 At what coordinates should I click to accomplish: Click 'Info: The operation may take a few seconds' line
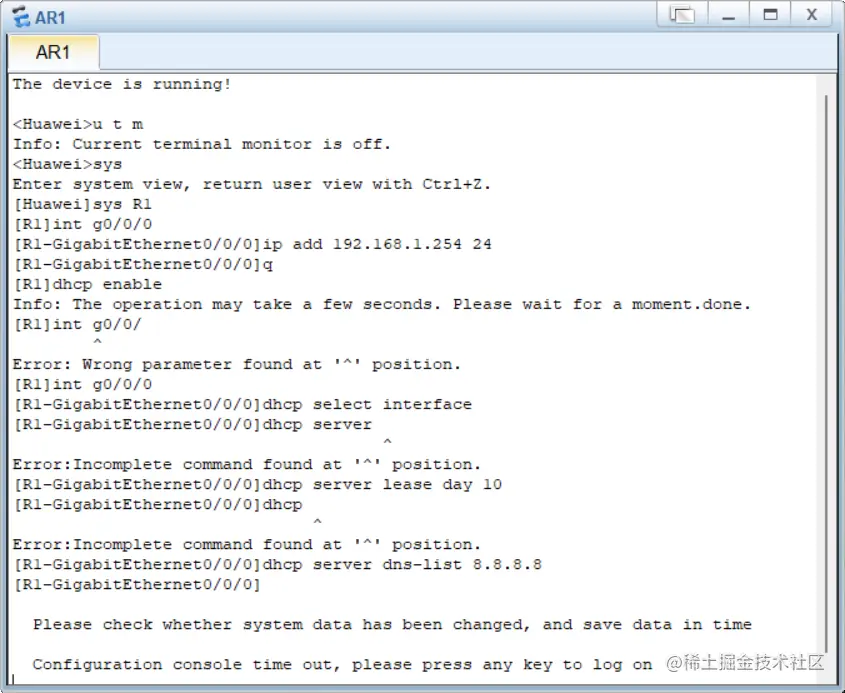pos(382,304)
